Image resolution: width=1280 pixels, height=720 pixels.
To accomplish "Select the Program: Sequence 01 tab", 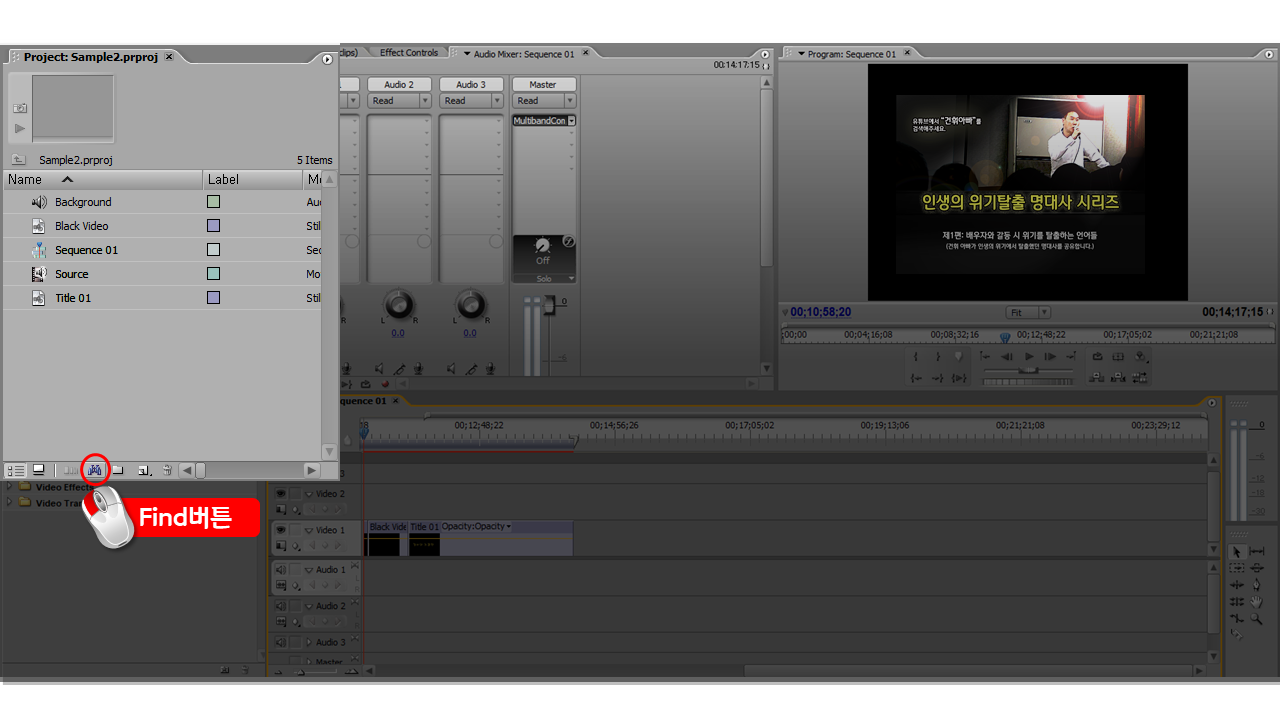I will point(851,54).
